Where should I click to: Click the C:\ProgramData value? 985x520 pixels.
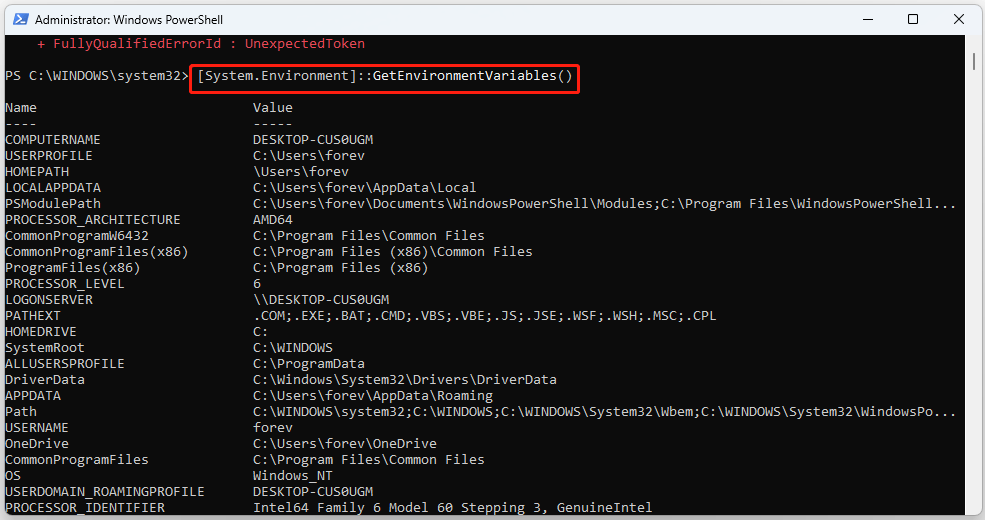point(308,364)
